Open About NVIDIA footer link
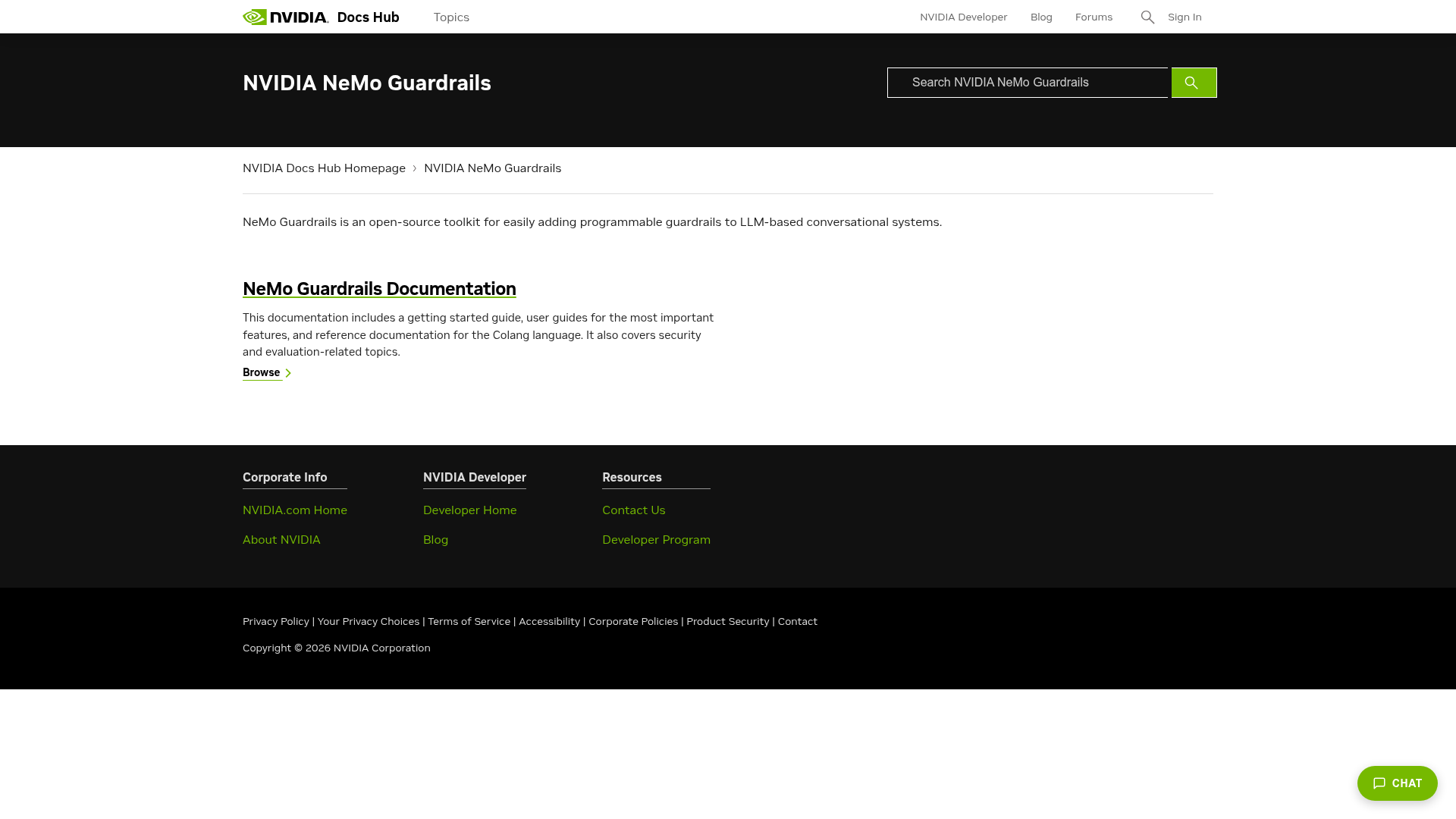 pyautogui.click(x=281, y=540)
